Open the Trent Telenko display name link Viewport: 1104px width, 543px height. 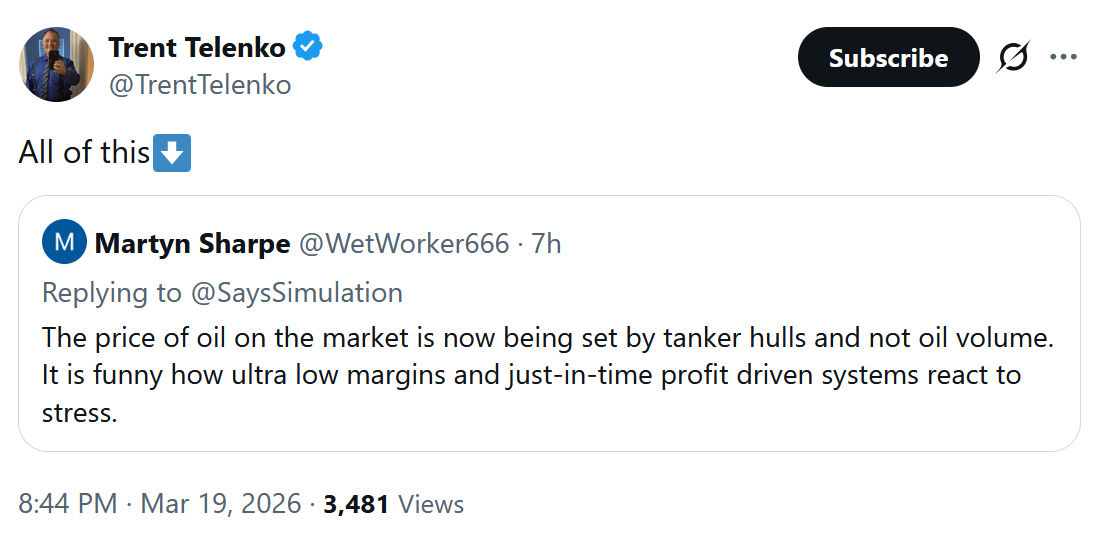pyautogui.click(x=196, y=47)
